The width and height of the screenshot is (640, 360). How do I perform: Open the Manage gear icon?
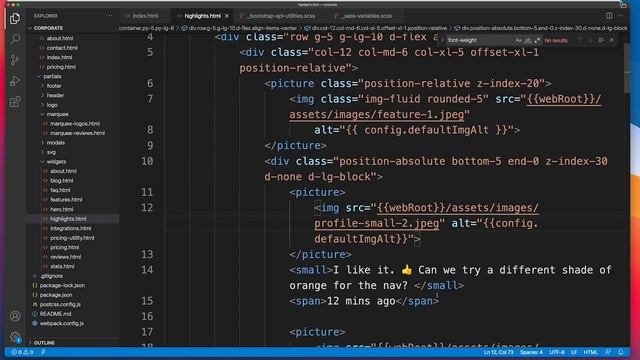pos(15,337)
